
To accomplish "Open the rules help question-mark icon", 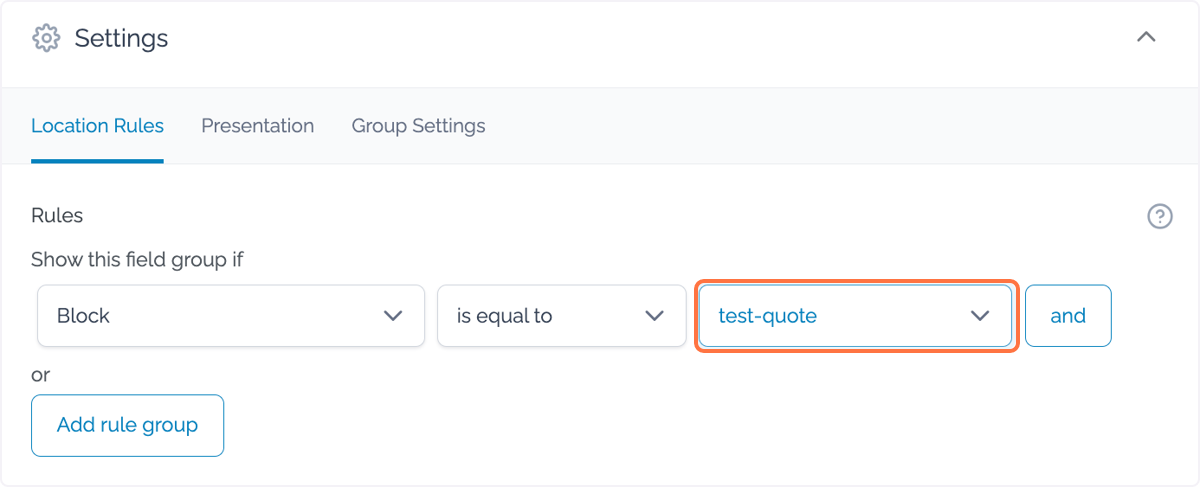I will click(x=1159, y=216).
